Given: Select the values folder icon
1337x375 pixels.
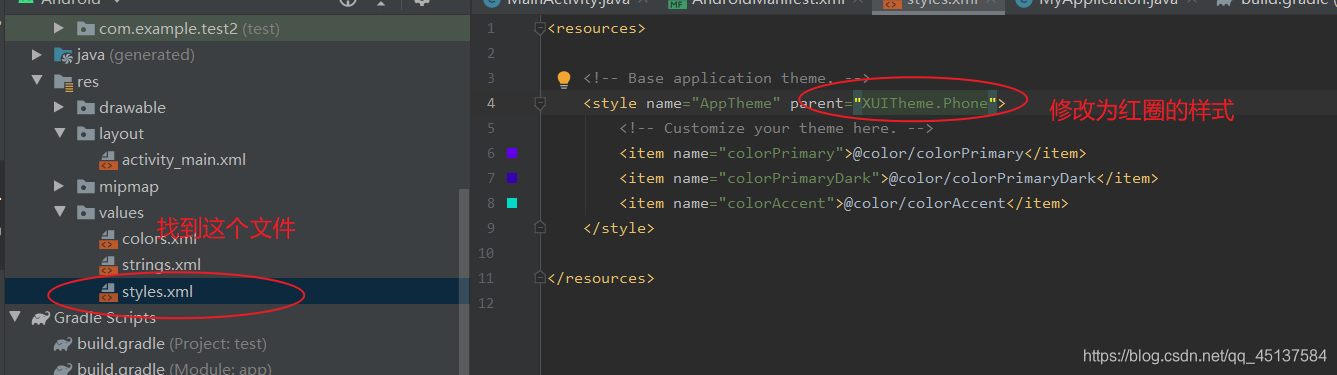Looking at the screenshot, I should [85, 212].
